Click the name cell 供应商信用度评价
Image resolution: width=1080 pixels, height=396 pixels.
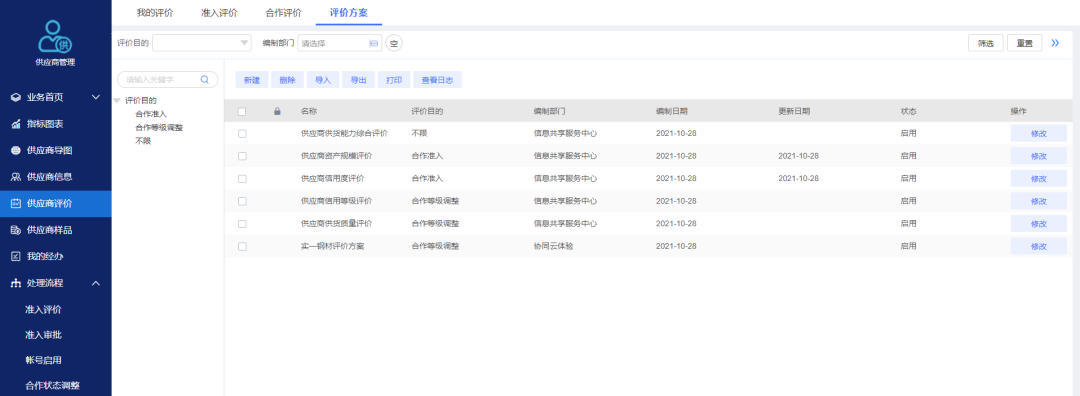tap(333, 178)
